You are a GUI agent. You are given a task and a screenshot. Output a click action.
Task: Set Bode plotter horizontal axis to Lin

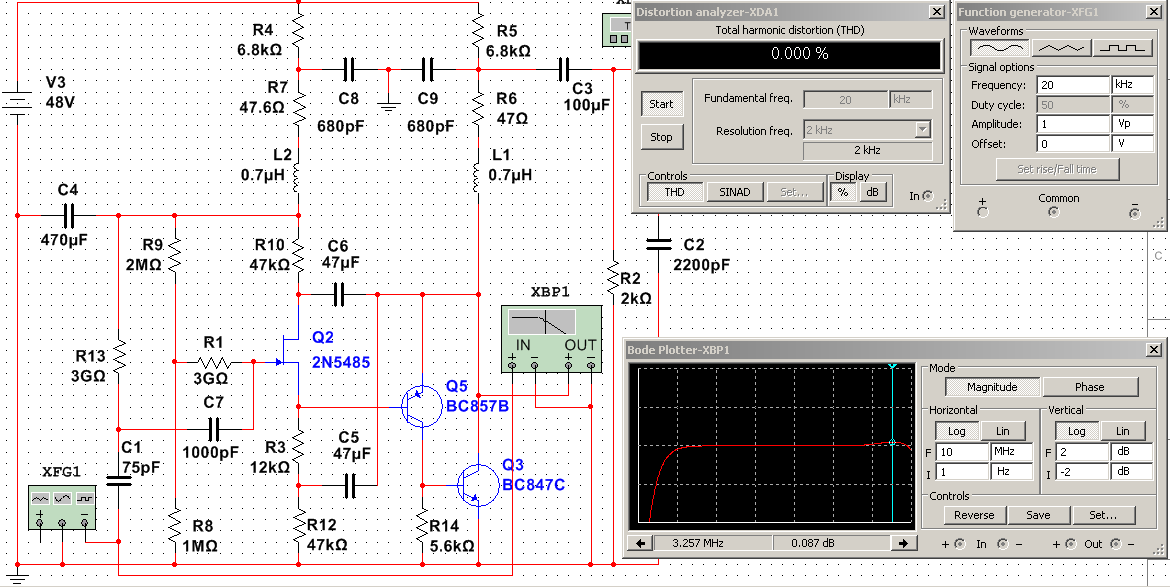point(1001,431)
